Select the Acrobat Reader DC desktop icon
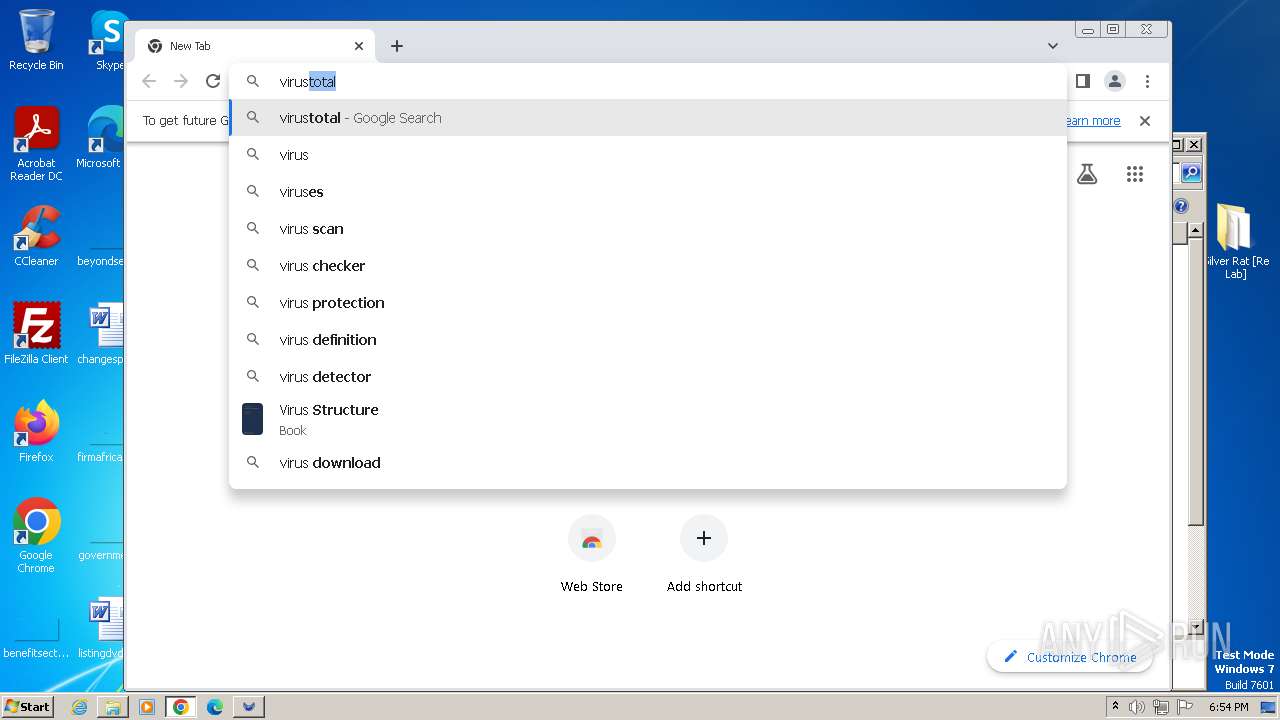The width and height of the screenshot is (1280, 720). pyautogui.click(x=36, y=144)
